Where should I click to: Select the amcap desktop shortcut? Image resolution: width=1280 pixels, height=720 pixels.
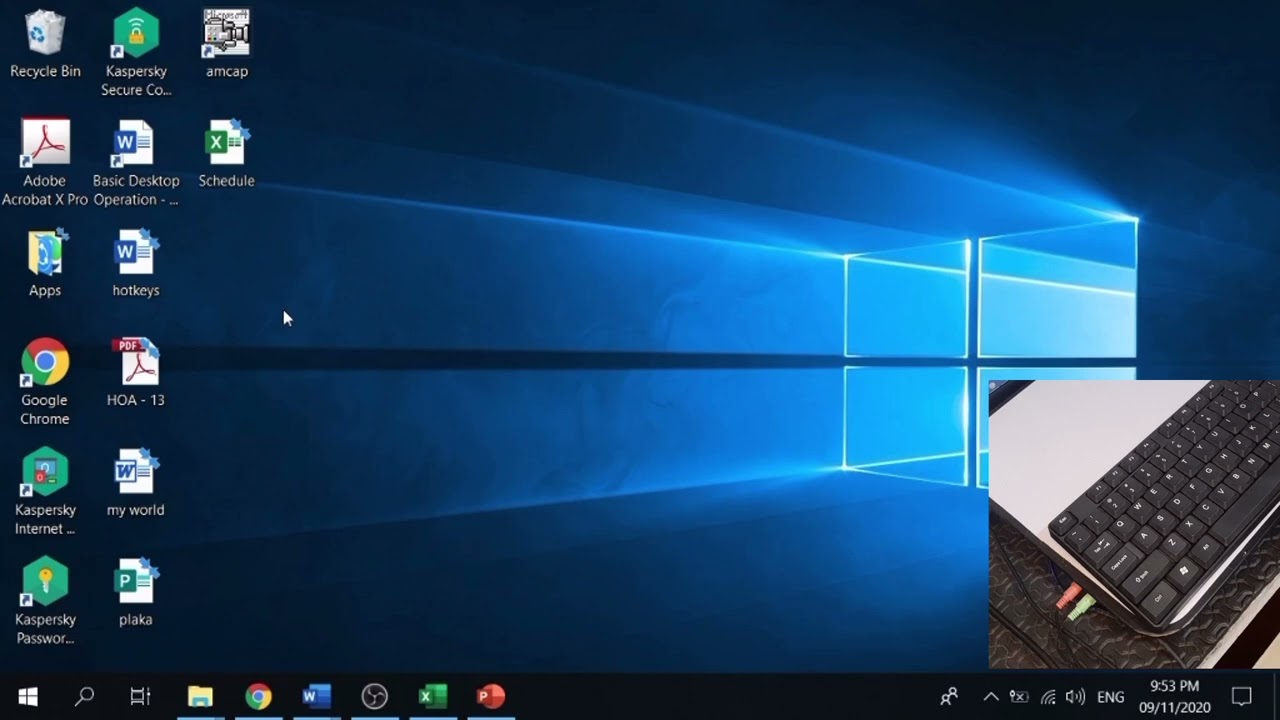pos(227,45)
